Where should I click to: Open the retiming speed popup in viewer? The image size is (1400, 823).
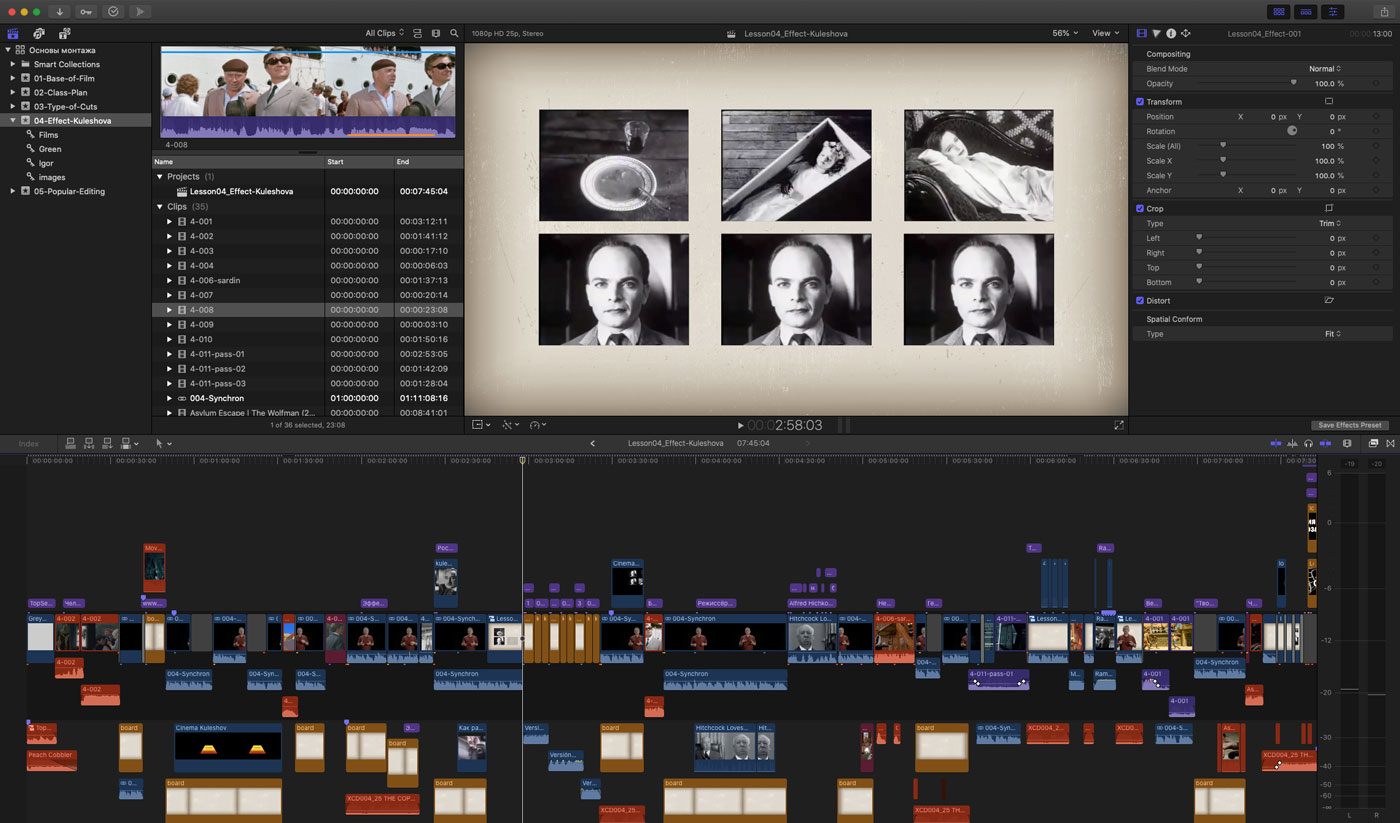538,425
